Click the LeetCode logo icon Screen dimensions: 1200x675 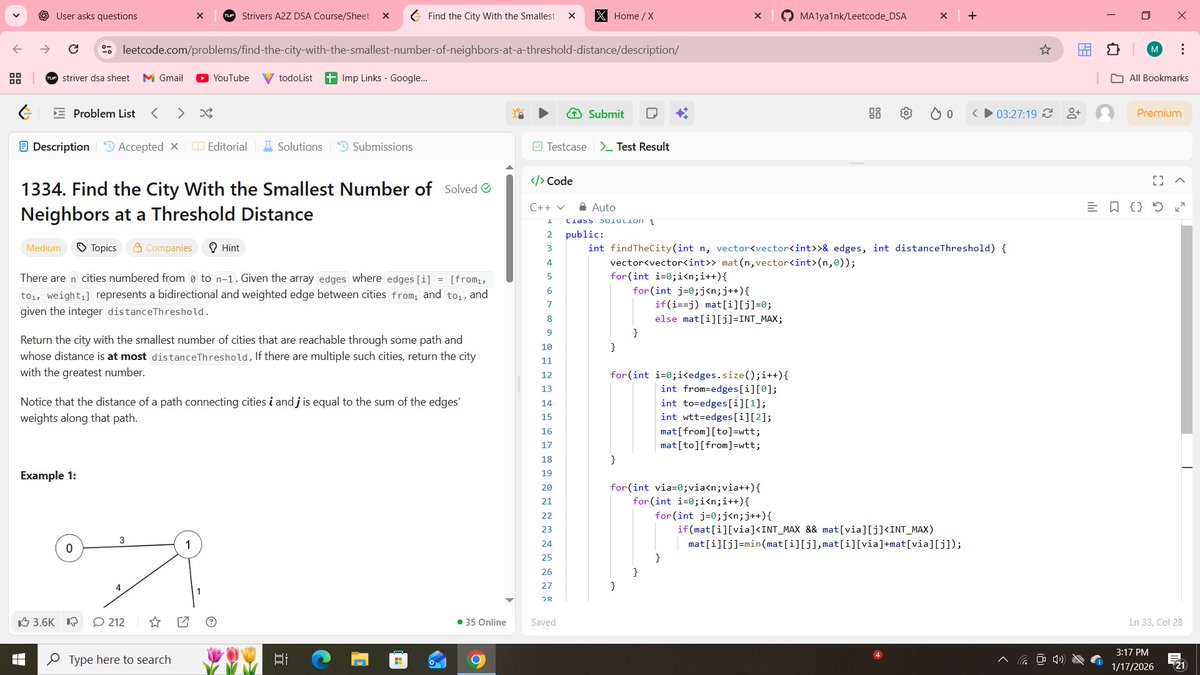point(26,113)
